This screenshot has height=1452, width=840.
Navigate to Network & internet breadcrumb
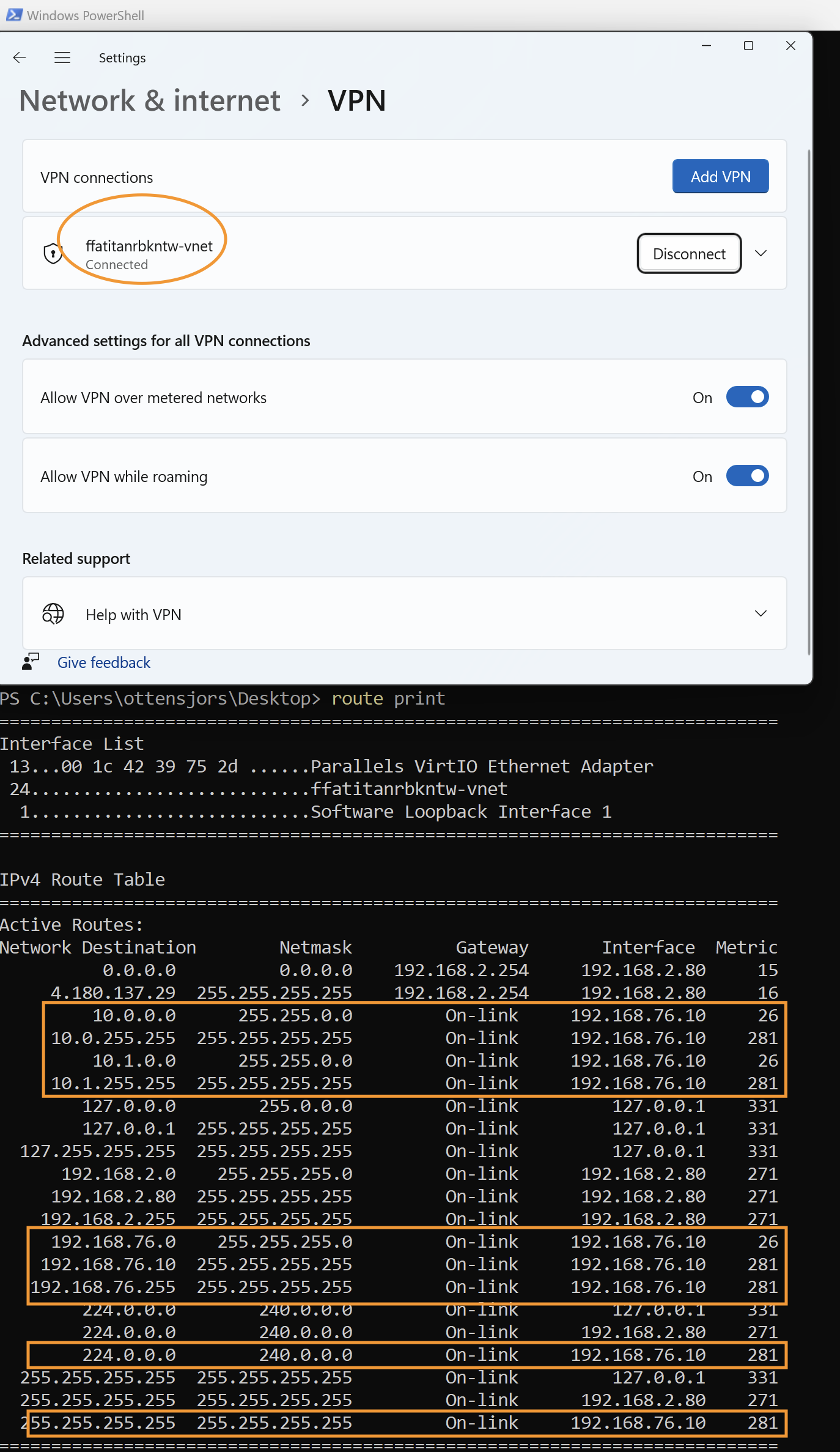pos(150,100)
